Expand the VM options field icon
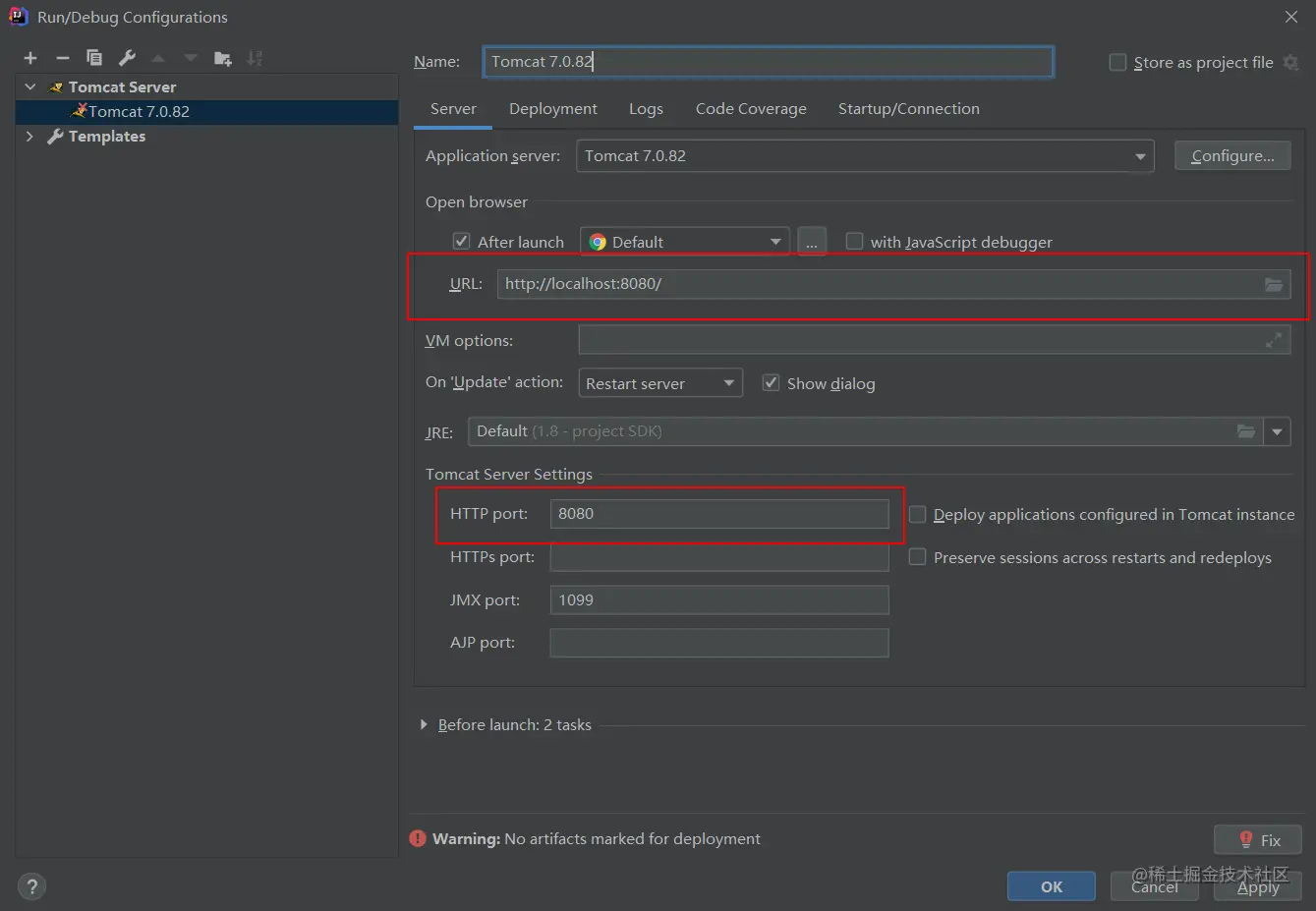 pos(1274,340)
